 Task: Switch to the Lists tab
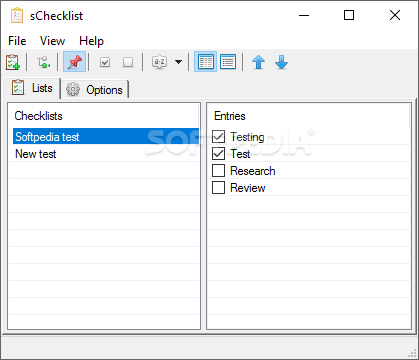click(32, 88)
